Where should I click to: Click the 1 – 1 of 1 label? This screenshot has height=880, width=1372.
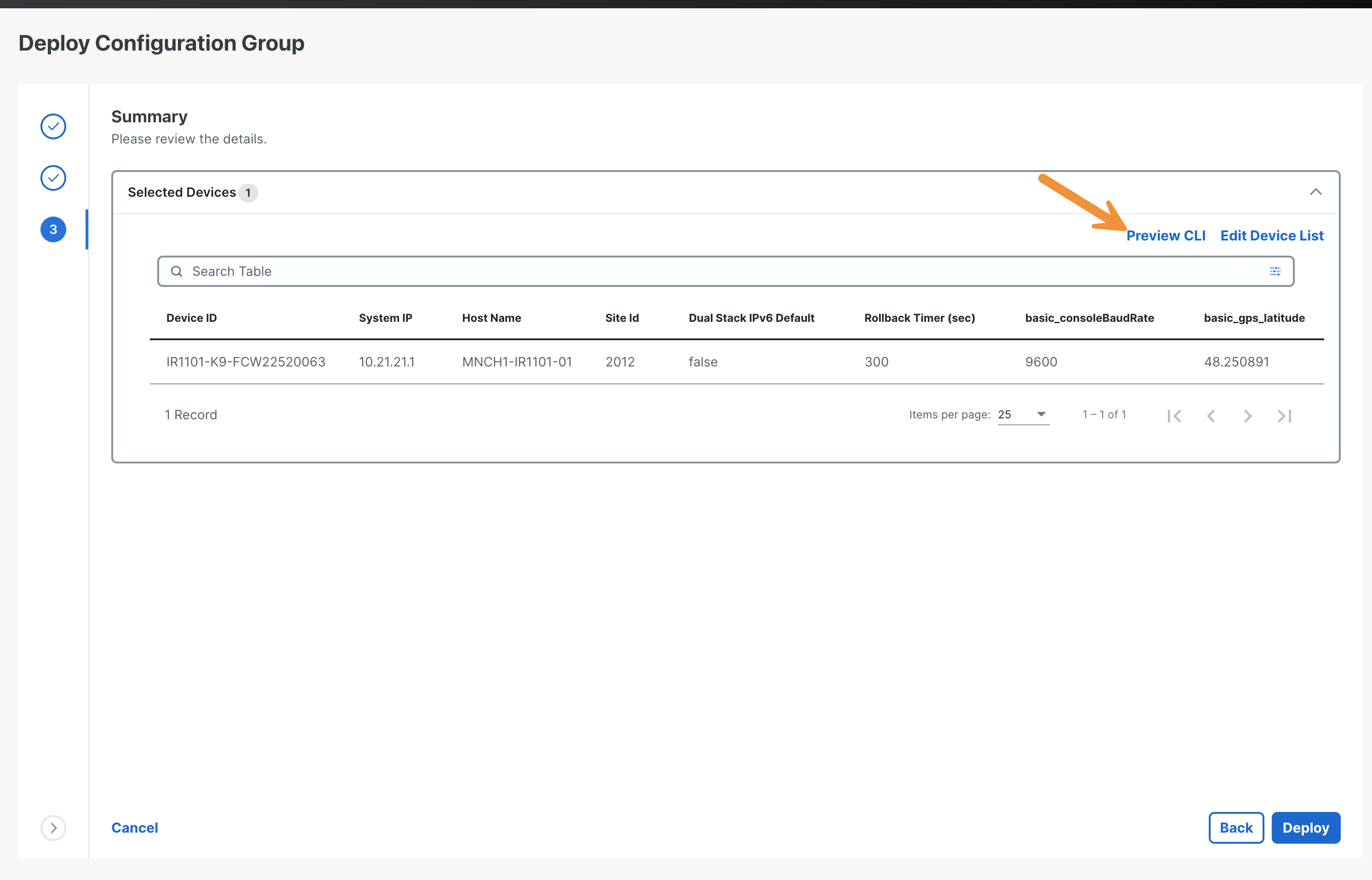(x=1103, y=415)
